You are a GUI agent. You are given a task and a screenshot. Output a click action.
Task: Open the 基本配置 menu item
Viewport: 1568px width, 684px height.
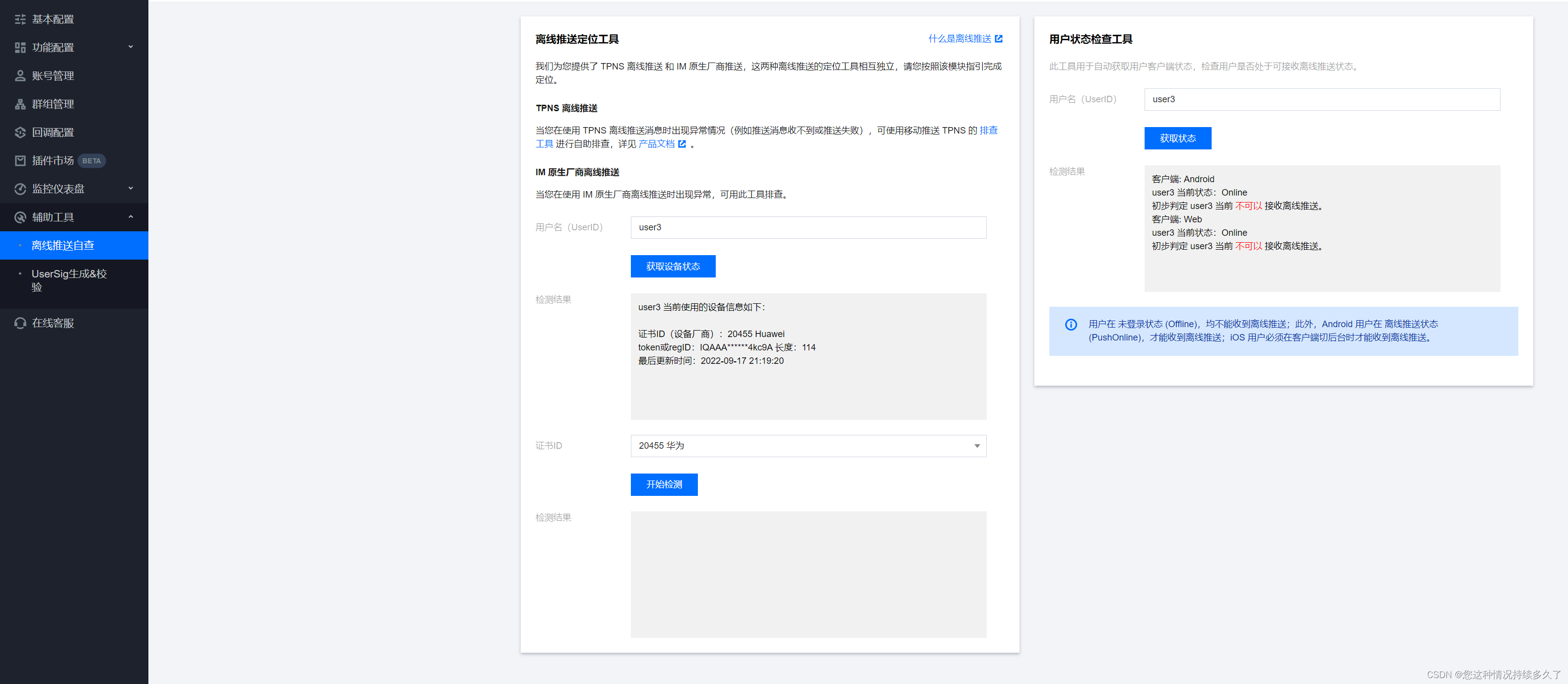click(74, 19)
